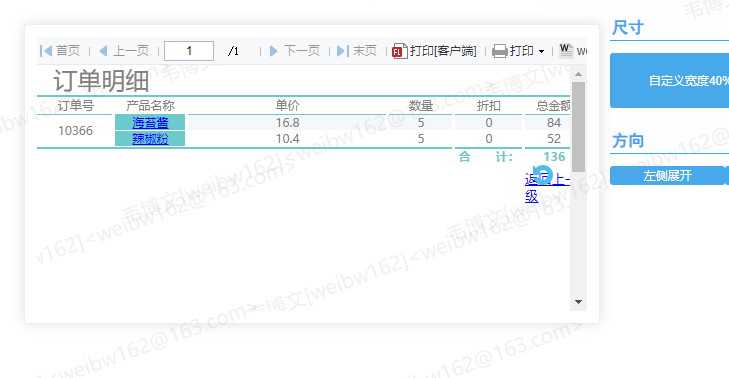Click the previous page arrow icon
The height and width of the screenshot is (378, 729).
(103, 51)
